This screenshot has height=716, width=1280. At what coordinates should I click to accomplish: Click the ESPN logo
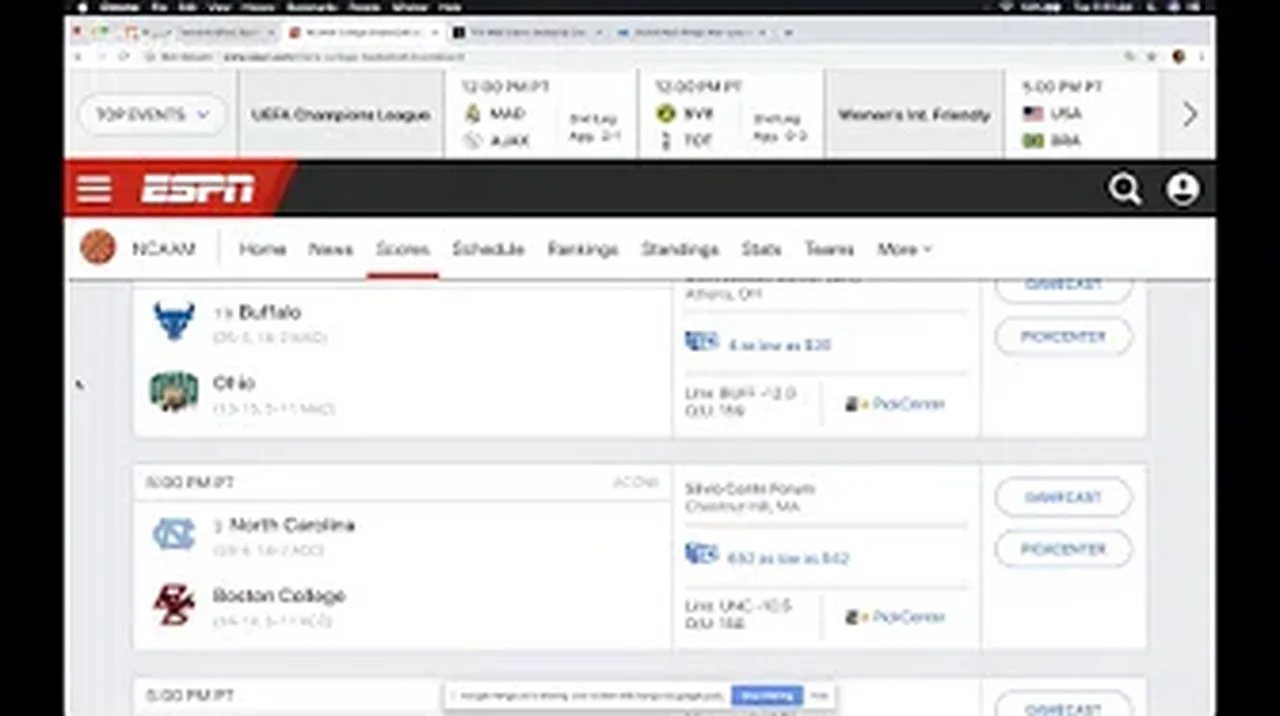198,189
